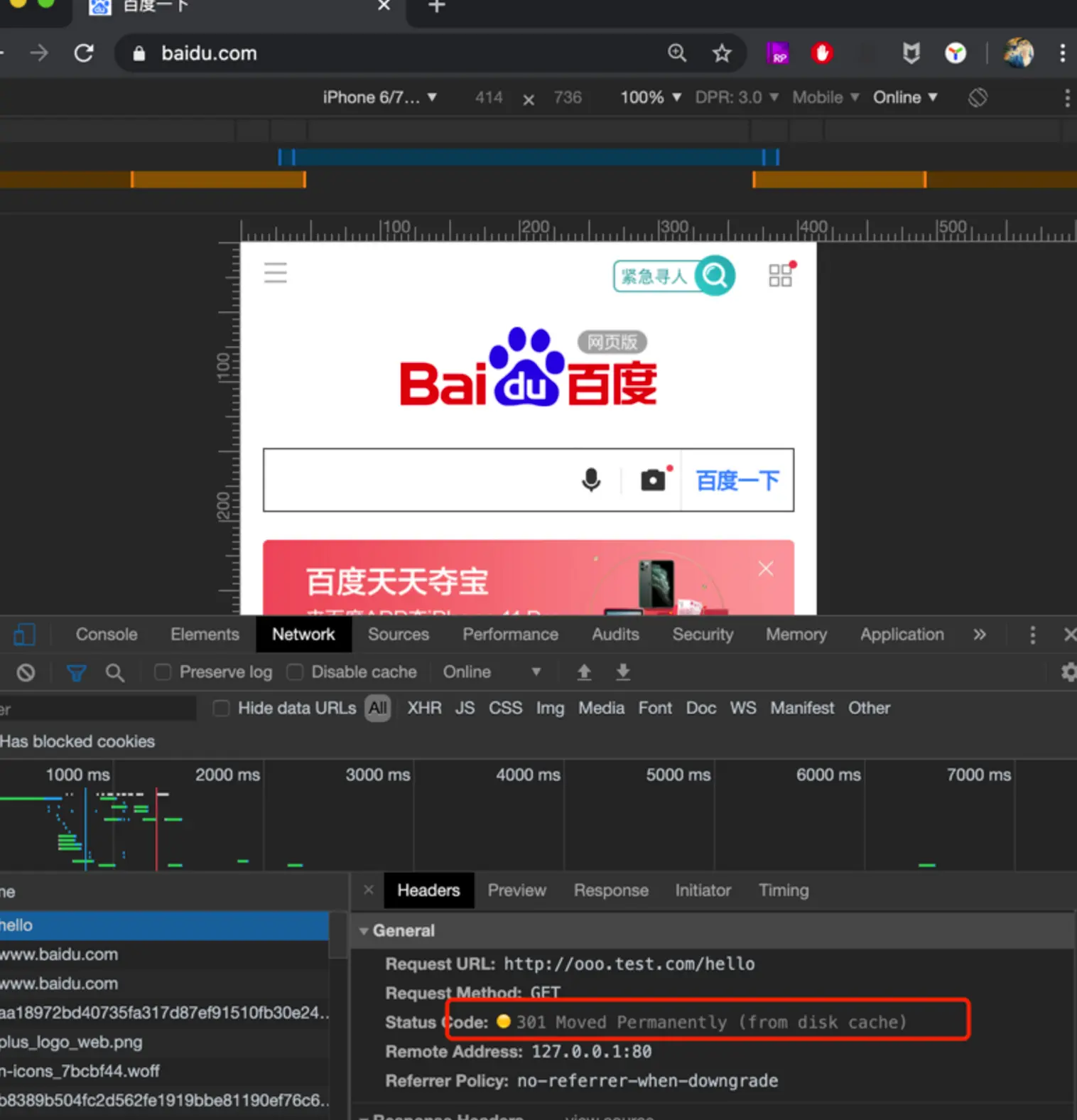Close the pink Baidu promotion banner

[x=766, y=569]
